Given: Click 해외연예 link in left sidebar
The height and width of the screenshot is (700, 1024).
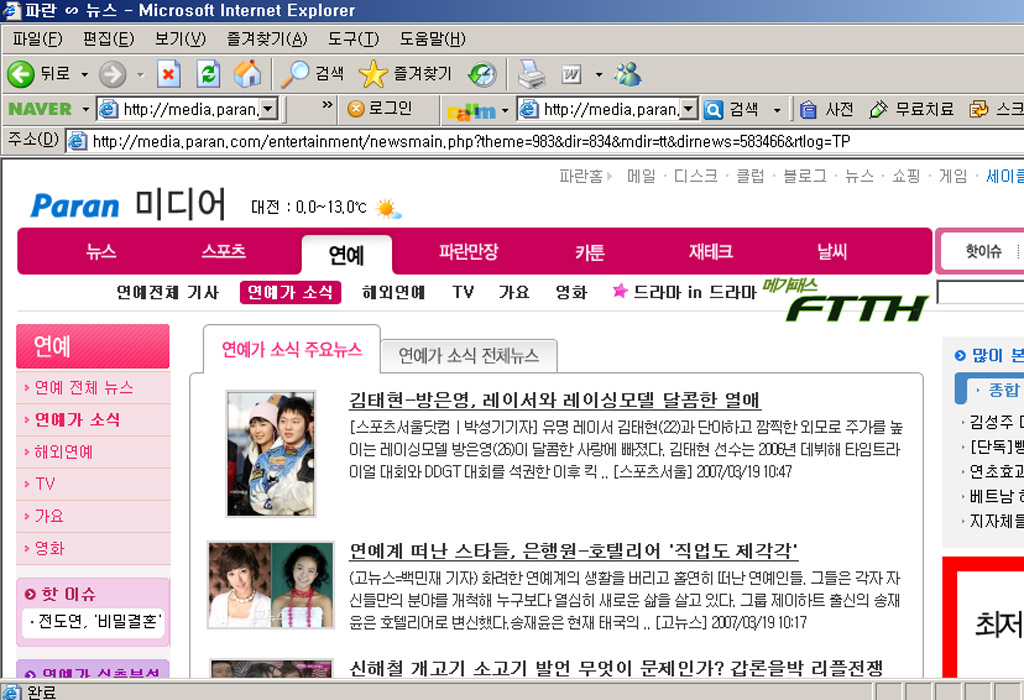Looking at the screenshot, I should [x=63, y=452].
